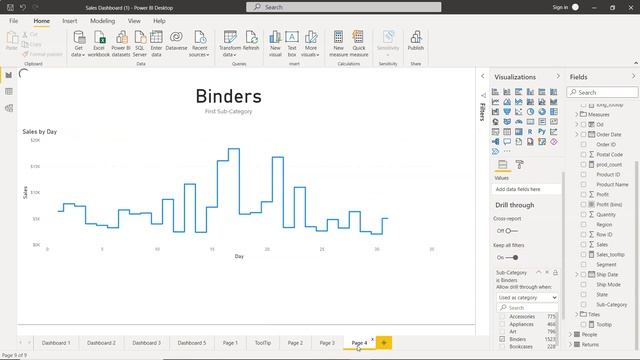
Task: Open Power BI datasets
Action: (x=121, y=43)
